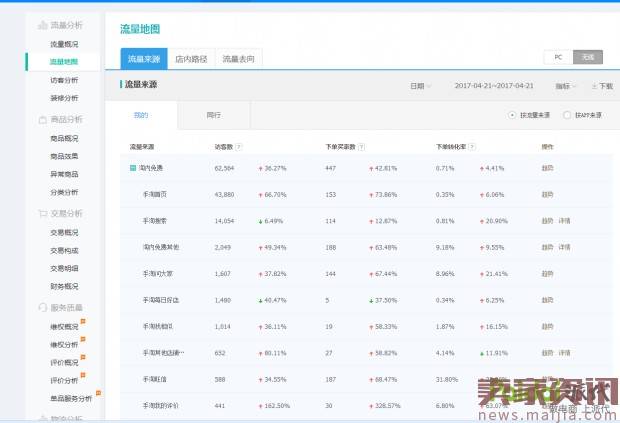Click 趋势 in the 手淘首页 row
Image resolution: width=620 pixels, height=423 pixels.
pyautogui.click(x=547, y=195)
